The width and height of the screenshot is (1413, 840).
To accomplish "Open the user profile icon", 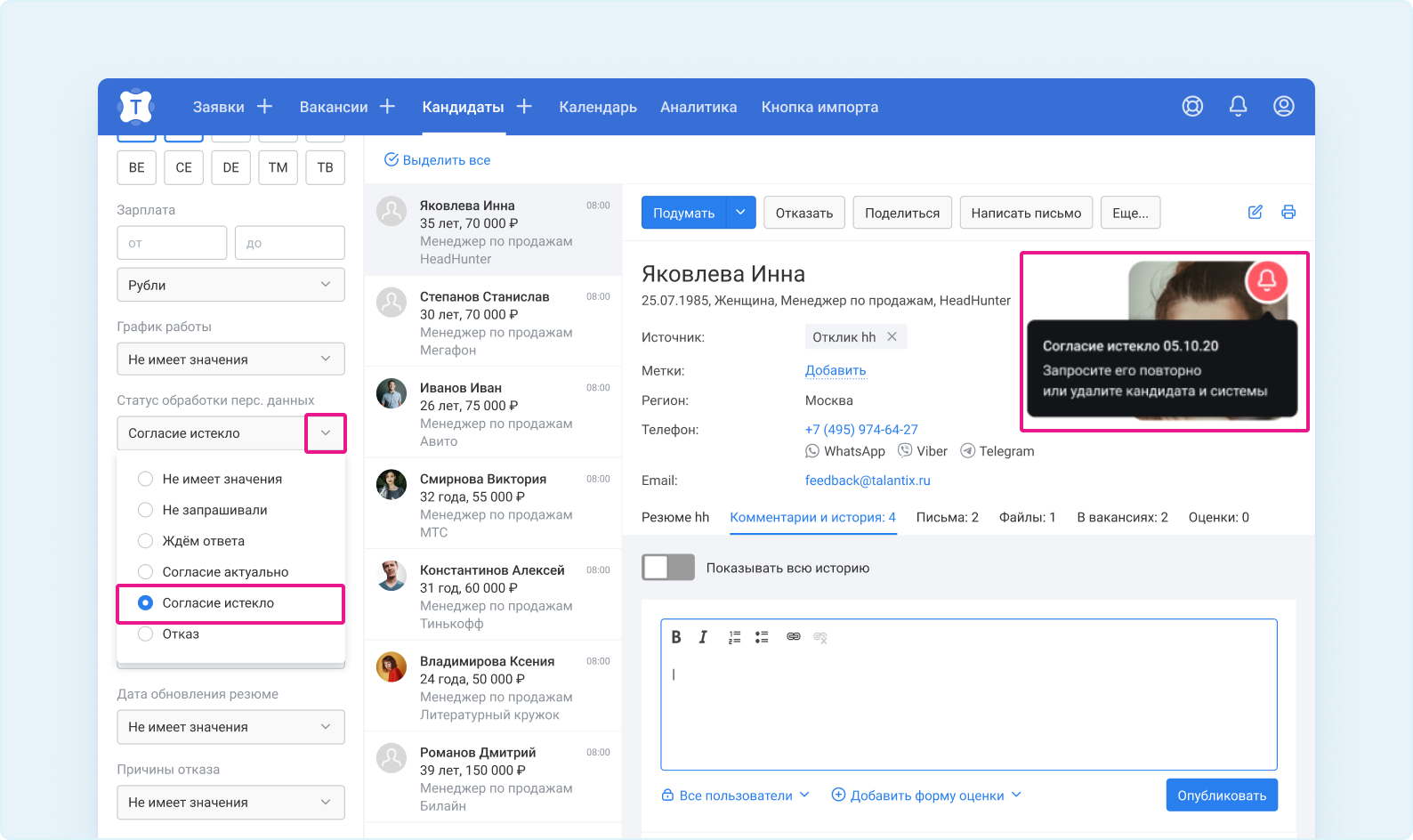I will (x=1283, y=107).
